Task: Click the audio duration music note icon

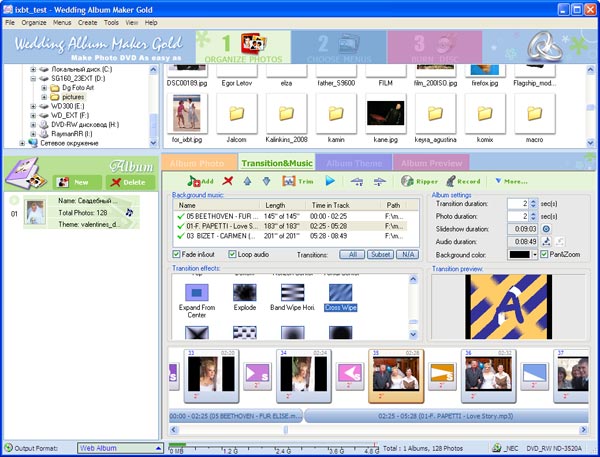Action: [546, 242]
